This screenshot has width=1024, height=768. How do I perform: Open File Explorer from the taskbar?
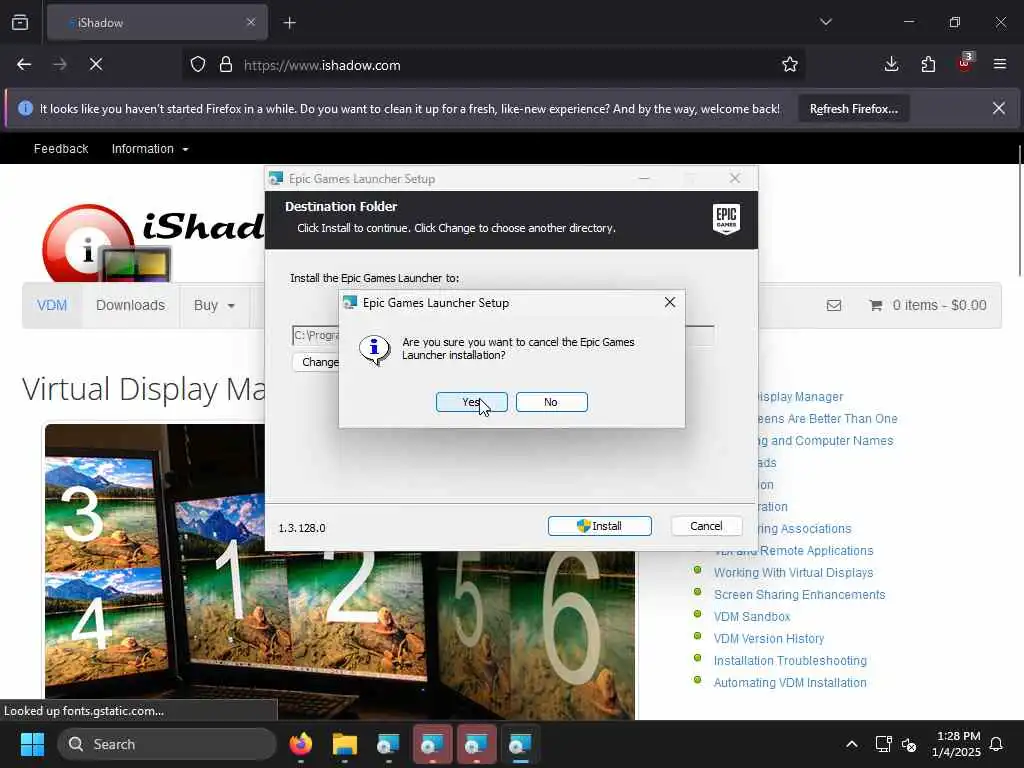[345, 744]
